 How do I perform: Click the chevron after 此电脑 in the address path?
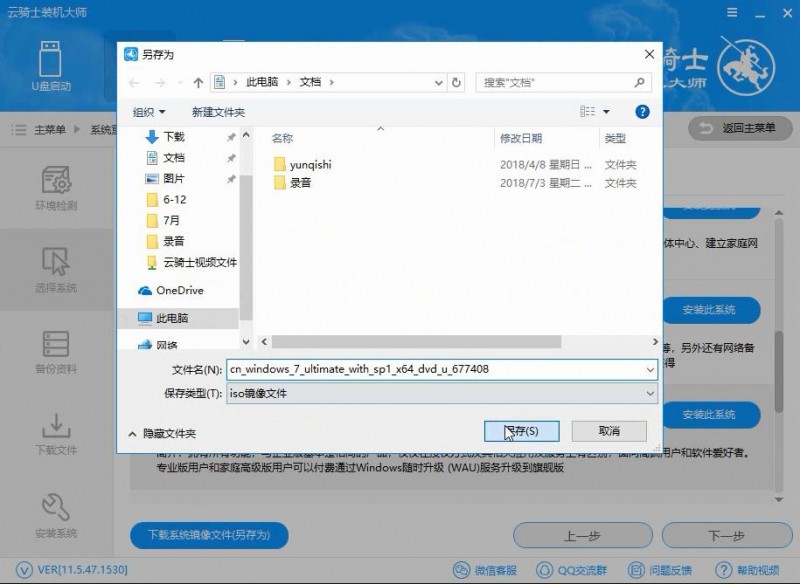288,82
